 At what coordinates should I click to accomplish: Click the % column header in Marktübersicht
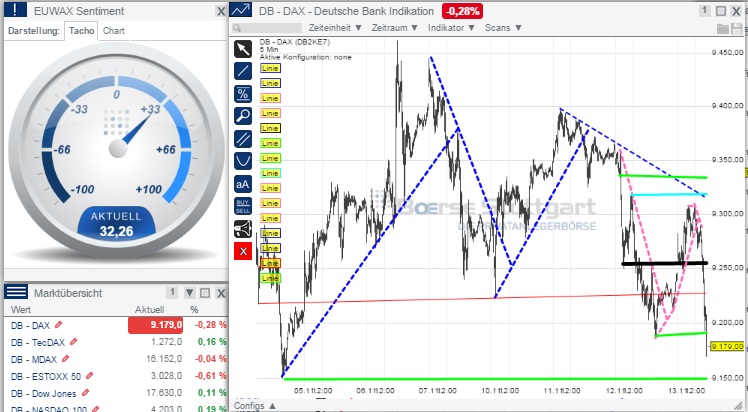tap(194, 310)
